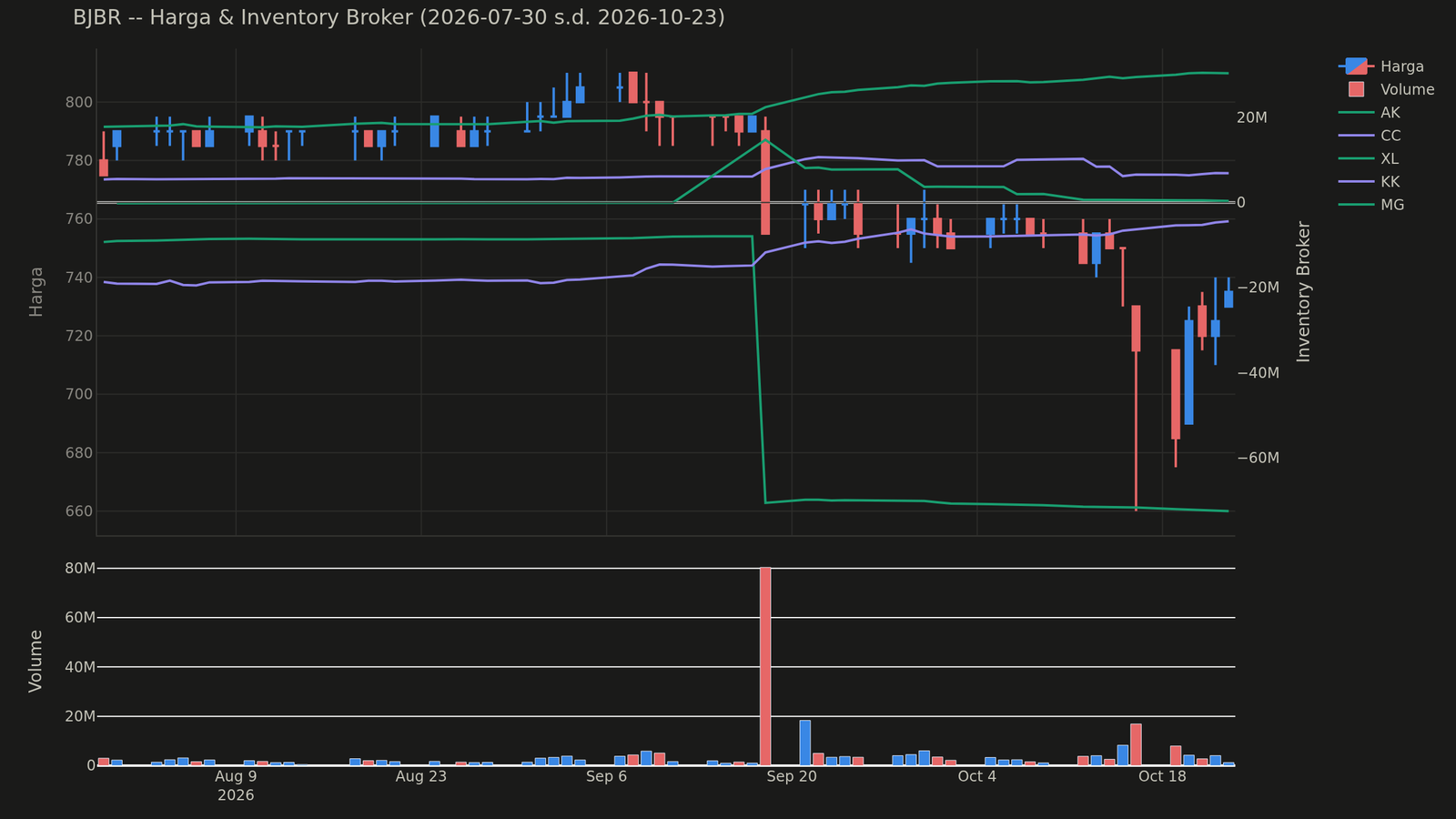The height and width of the screenshot is (819, 1456).
Task: Toggle the MG broker legend entry
Action: [x=1371, y=205]
